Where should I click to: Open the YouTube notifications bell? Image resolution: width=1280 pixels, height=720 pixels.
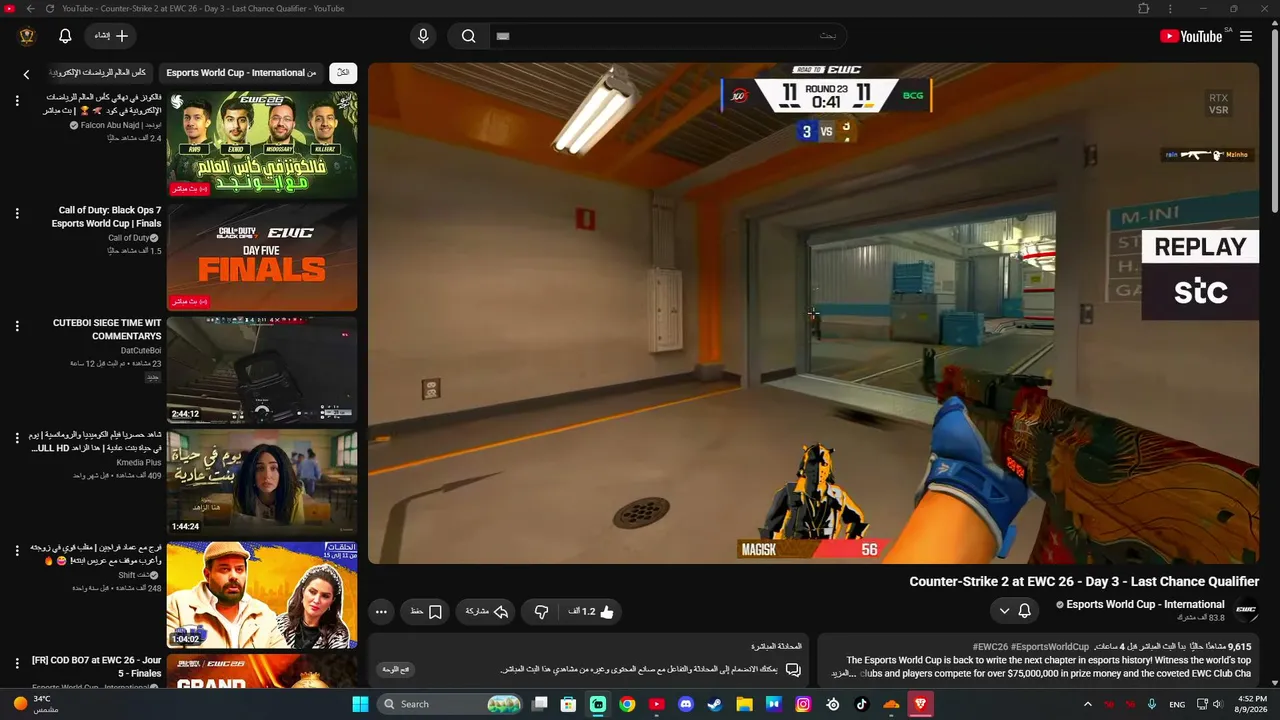coord(65,36)
